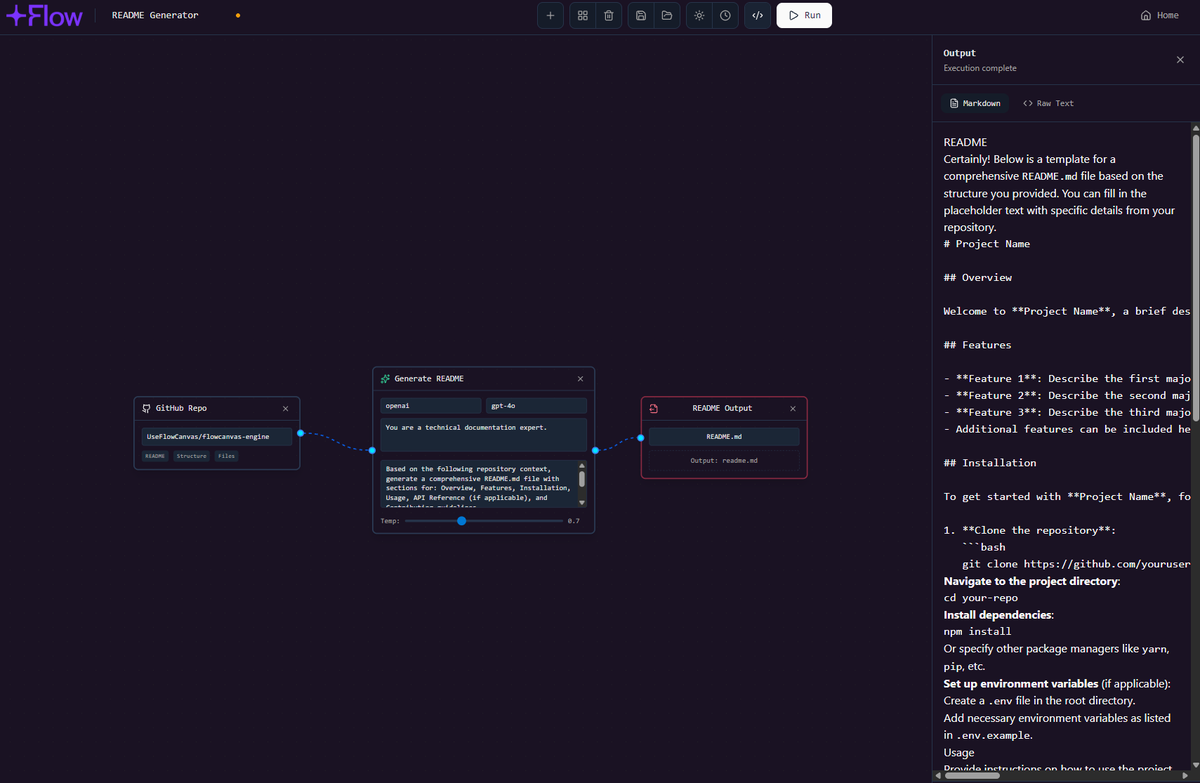Click 'Execution complete' status text
The height and width of the screenshot is (783, 1200).
pyautogui.click(x=980, y=69)
